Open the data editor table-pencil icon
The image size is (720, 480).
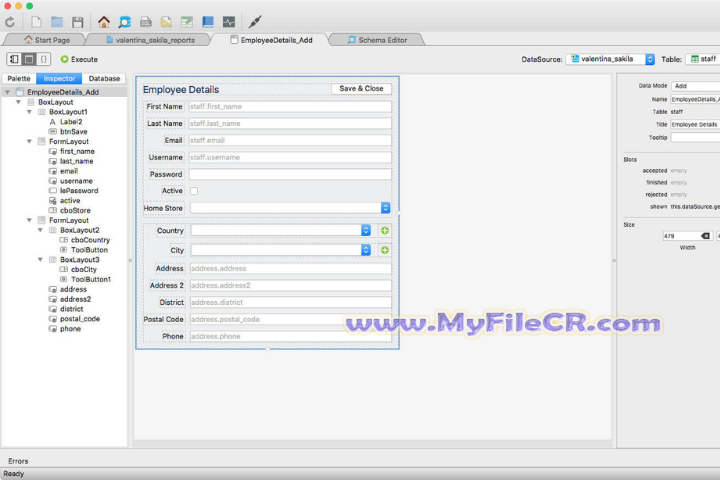[187, 22]
